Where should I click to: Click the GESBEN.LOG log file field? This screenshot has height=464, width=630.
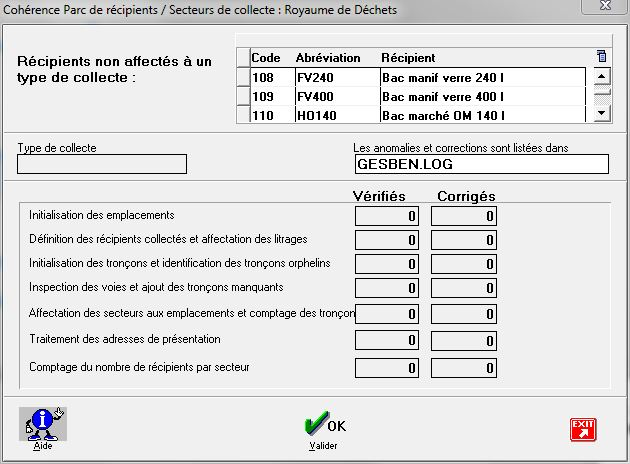point(480,164)
